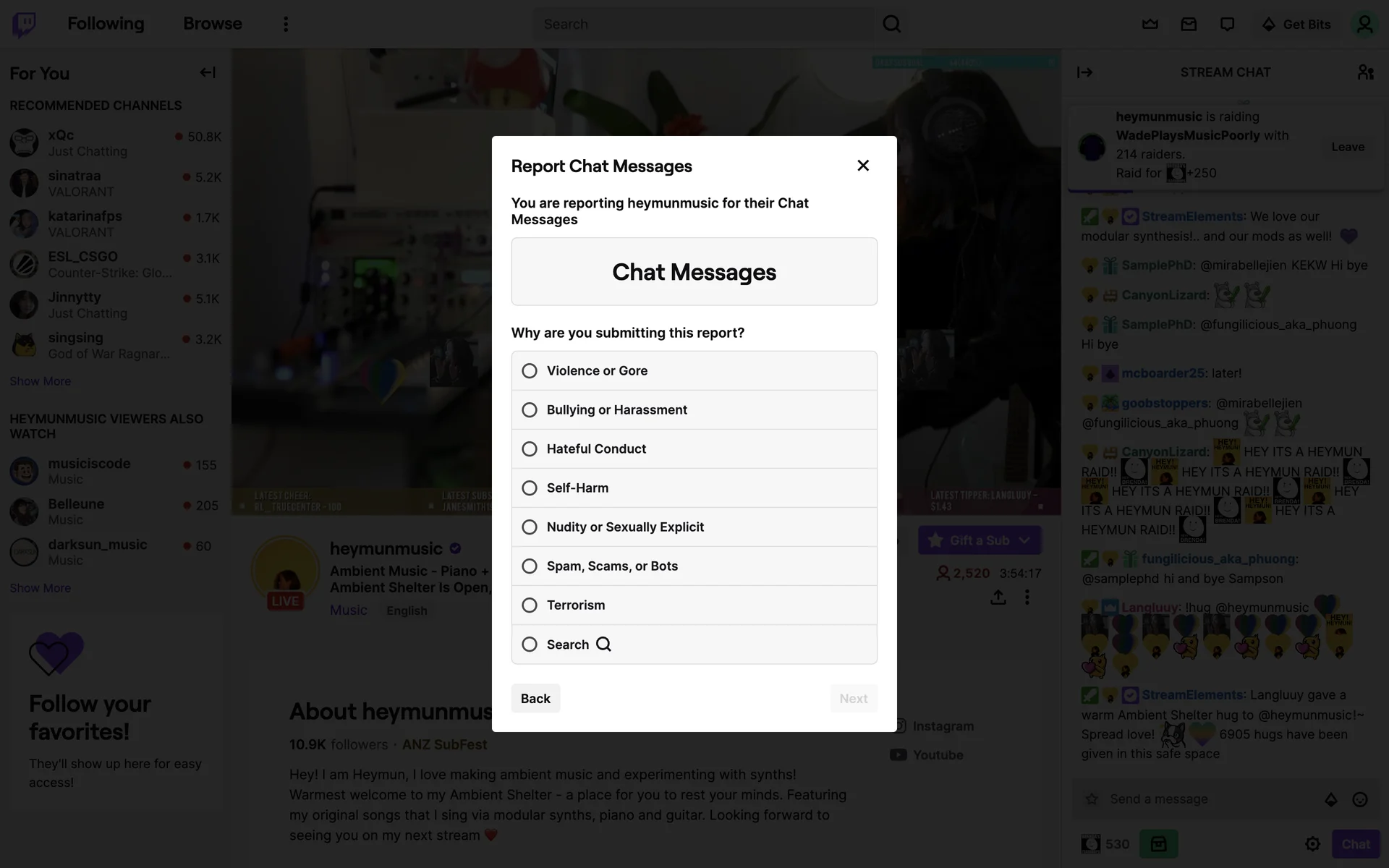This screenshot has width=1389, height=868.
Task: Open the emote picker smiley icon
Action: click(x=1360, y=799)
